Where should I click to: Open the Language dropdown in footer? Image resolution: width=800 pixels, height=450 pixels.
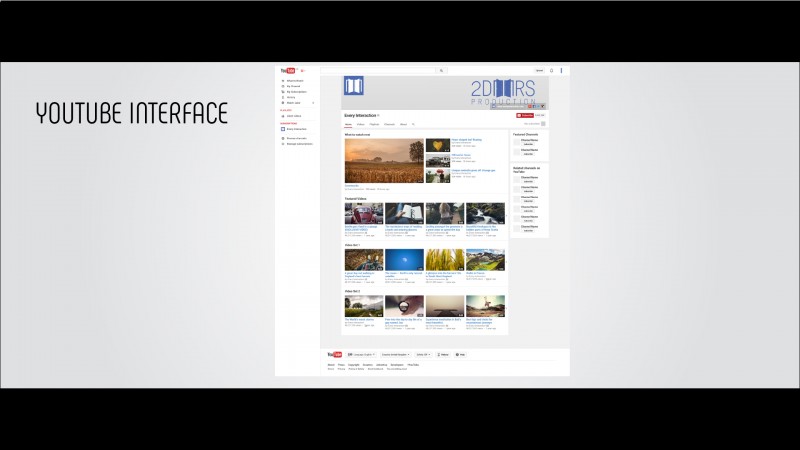pyautogui.click(x=361, y=355)
